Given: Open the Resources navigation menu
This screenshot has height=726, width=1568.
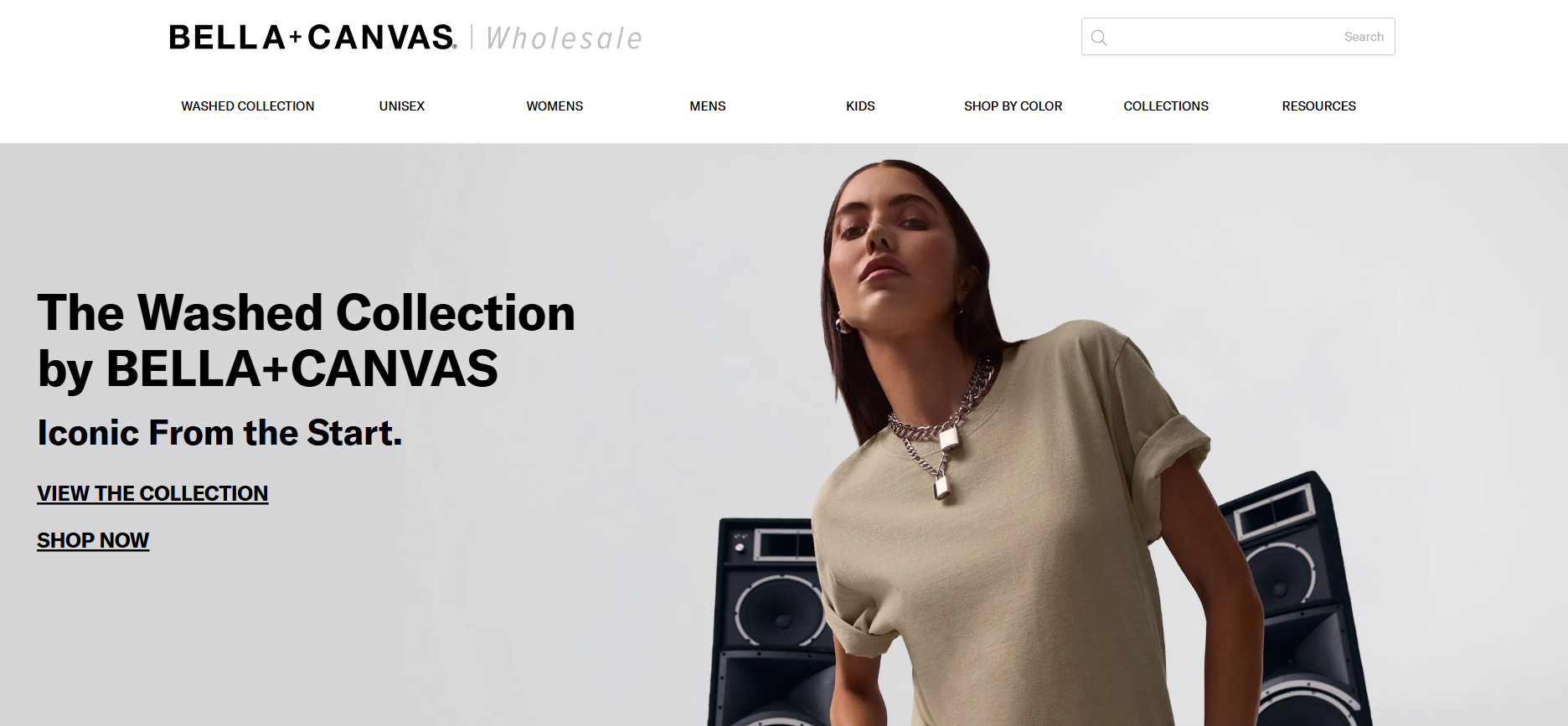Looking at the screenshot, I should (1318, 106).
